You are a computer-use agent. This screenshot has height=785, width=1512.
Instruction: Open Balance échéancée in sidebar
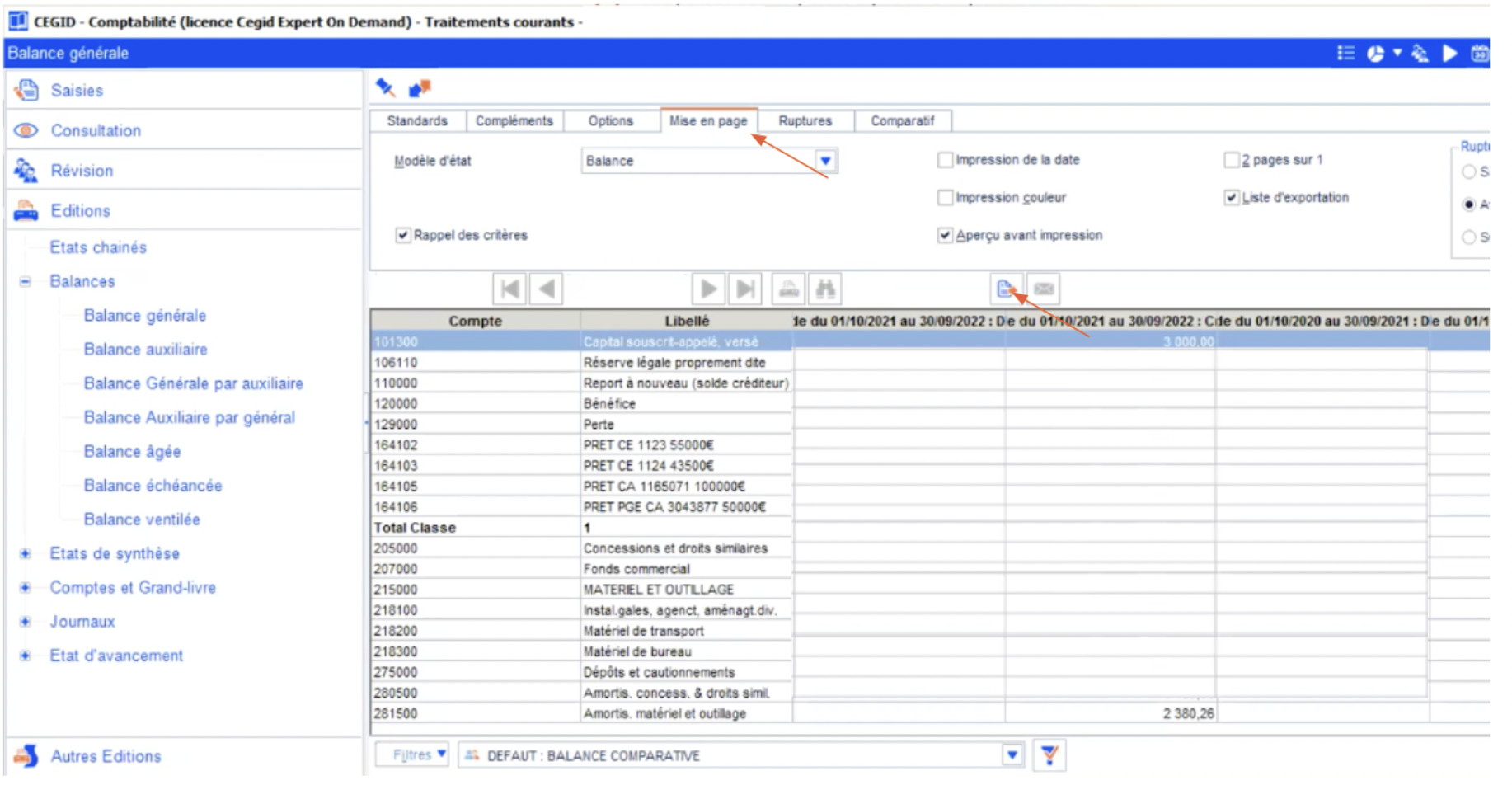pyautogui.click(x=153, y=486)
